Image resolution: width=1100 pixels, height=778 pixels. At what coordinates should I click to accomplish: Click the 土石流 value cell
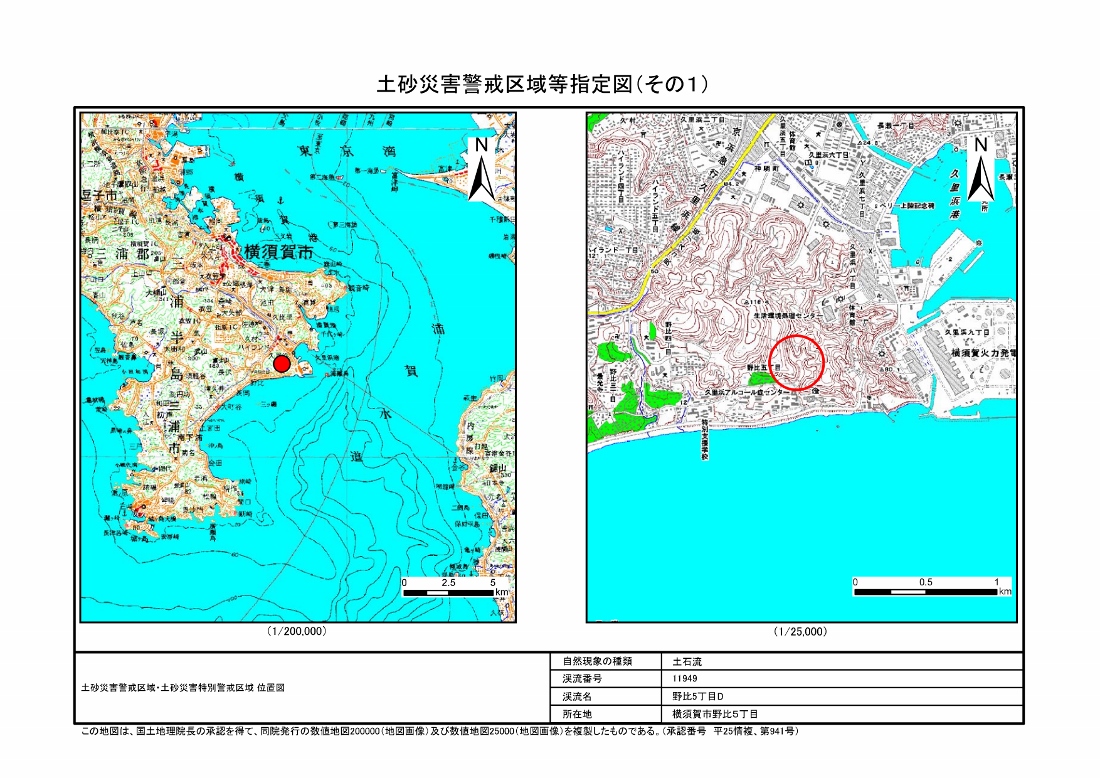688,662
